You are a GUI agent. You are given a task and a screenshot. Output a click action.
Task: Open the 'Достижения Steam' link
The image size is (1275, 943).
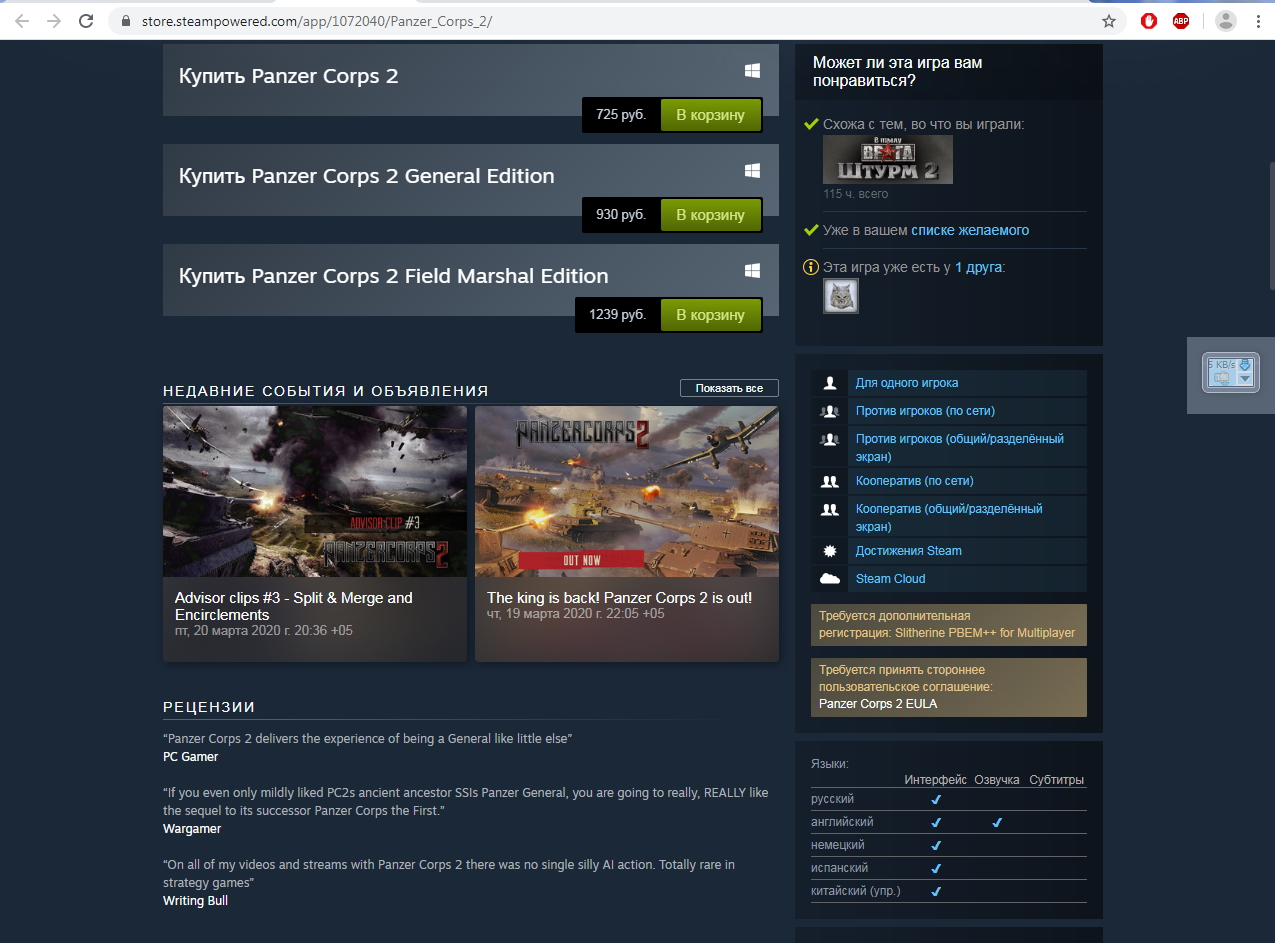[x=909, y=551]
